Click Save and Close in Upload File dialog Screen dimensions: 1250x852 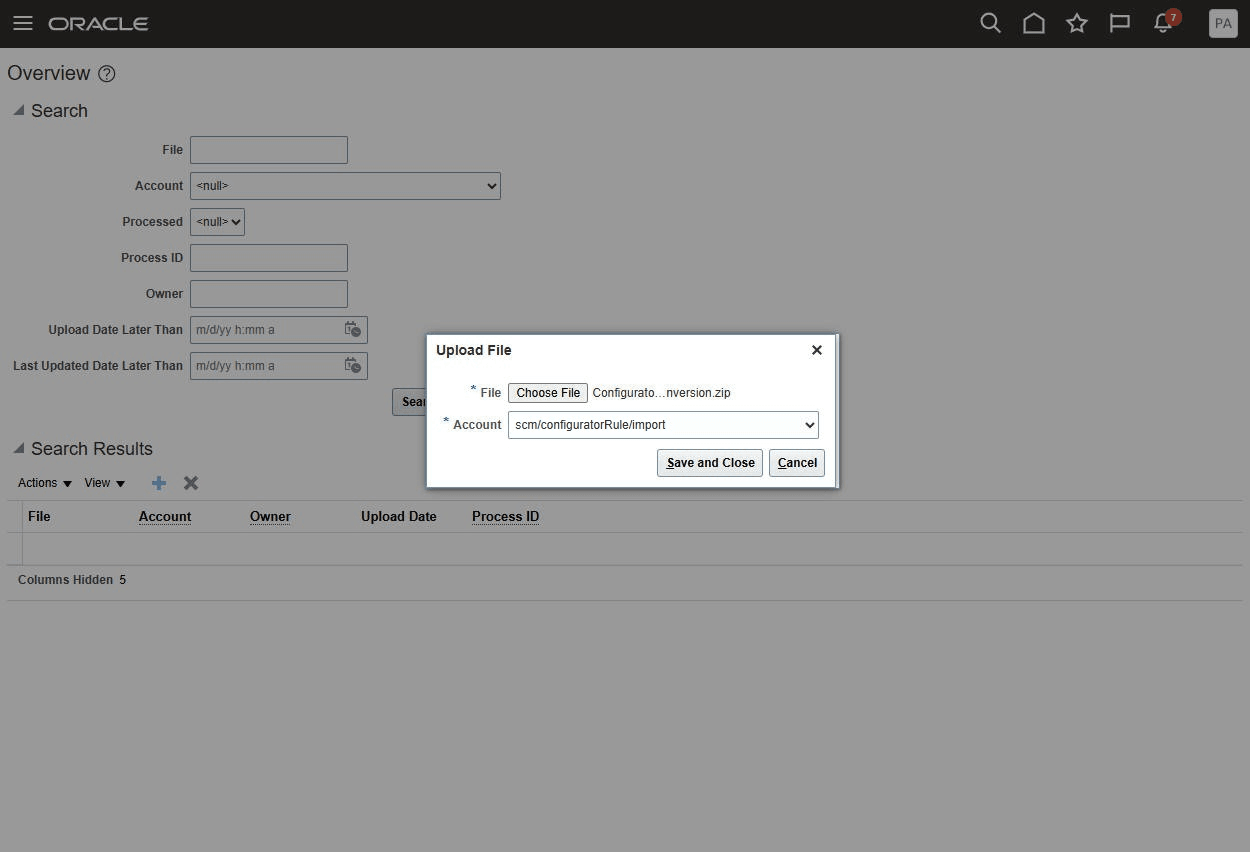coord(710,462)
